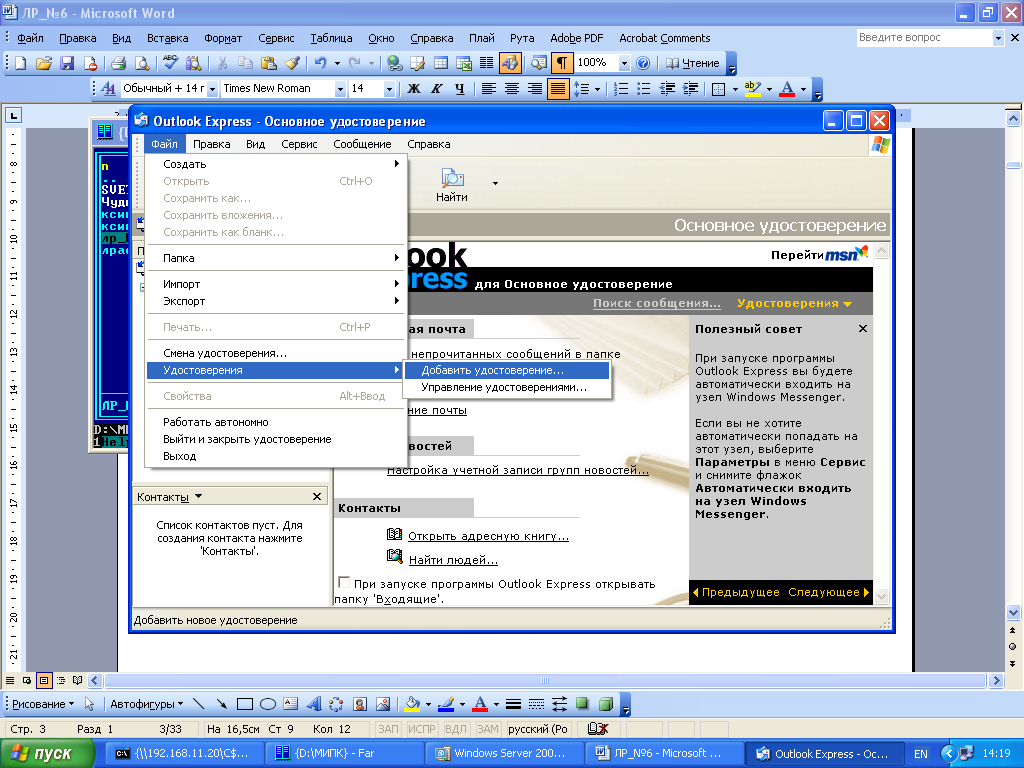Image resolution: width=1024 pixels, height=768 pixels.
Task: Select the rectangle drawing tool
Action: point(245,704)
